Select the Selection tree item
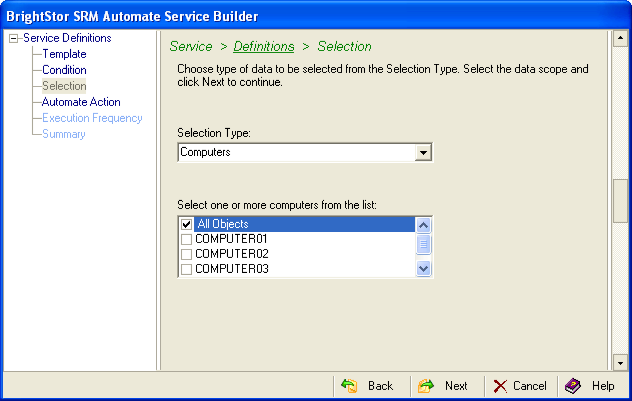The height and width of the screenshot is (401, 632). (x=64, y=86)
